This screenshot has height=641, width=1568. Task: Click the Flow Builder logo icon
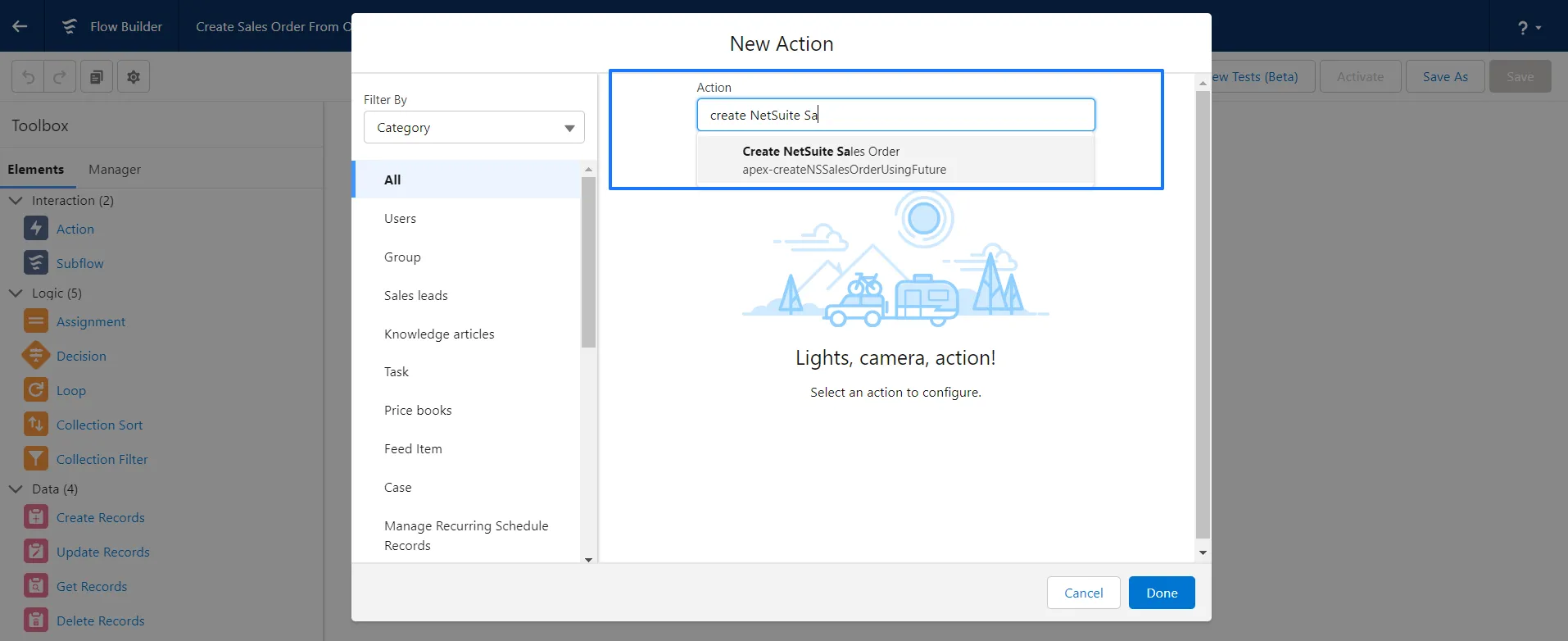click(70, 26)
